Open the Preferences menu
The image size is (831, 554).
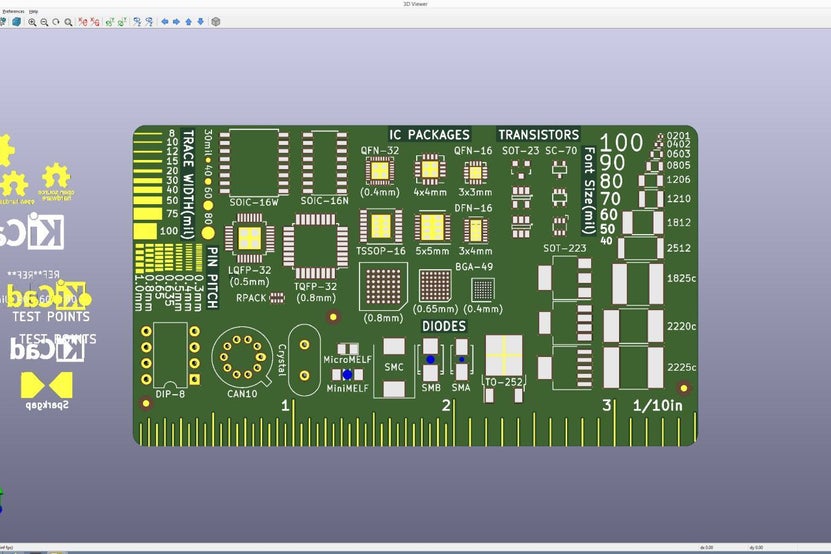point(13,11)
